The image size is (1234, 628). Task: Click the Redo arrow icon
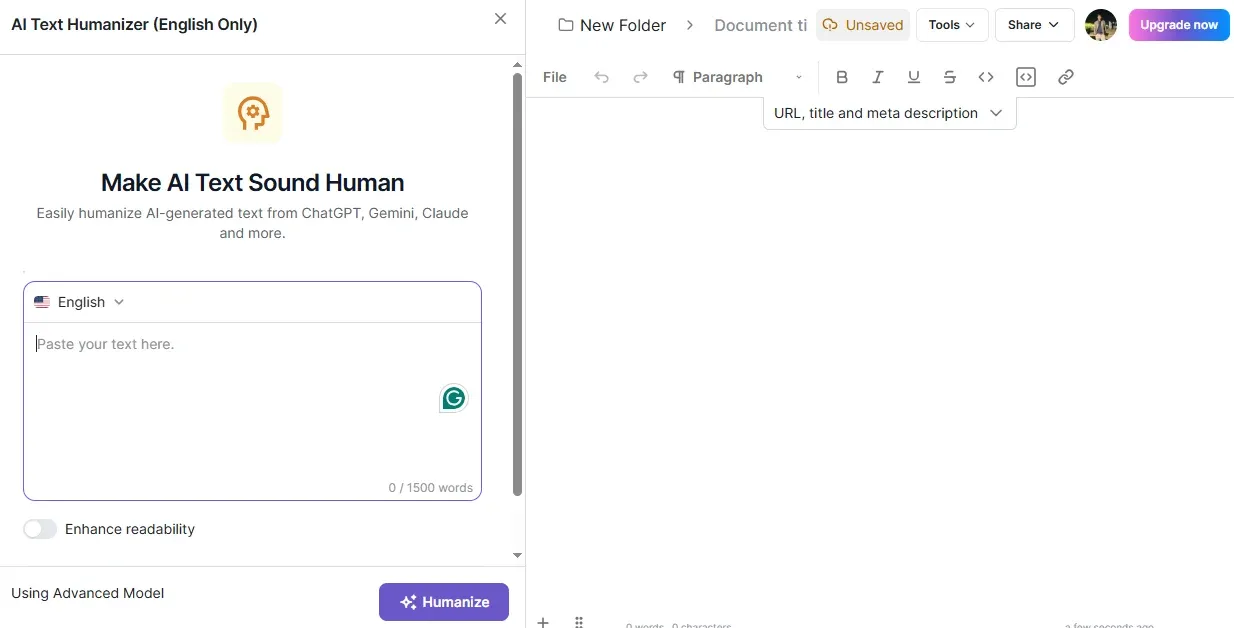click(641, 77)
